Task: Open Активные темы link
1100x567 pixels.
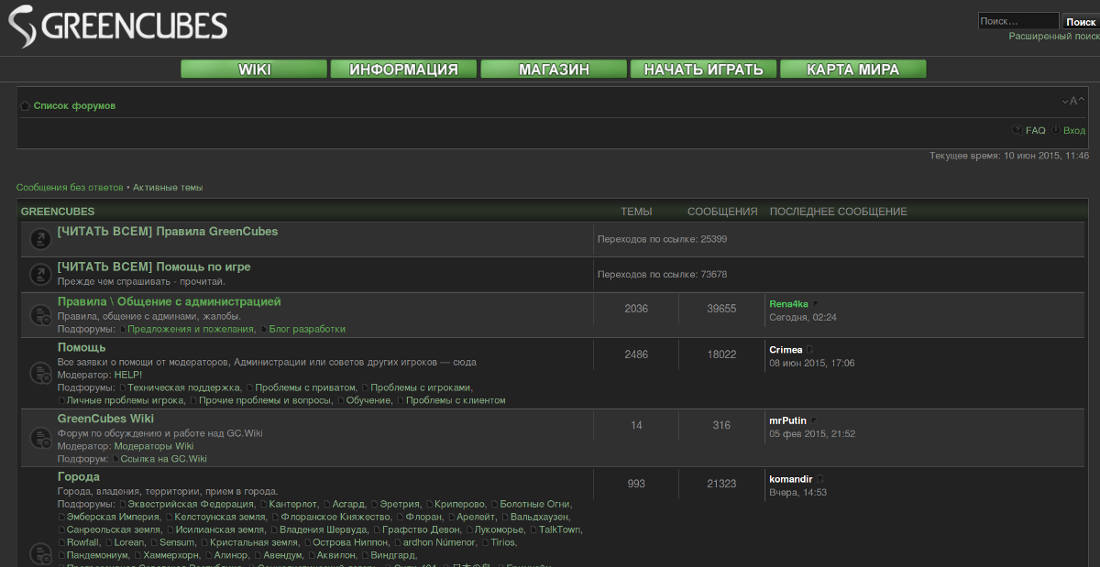Action: click(168, 187)
